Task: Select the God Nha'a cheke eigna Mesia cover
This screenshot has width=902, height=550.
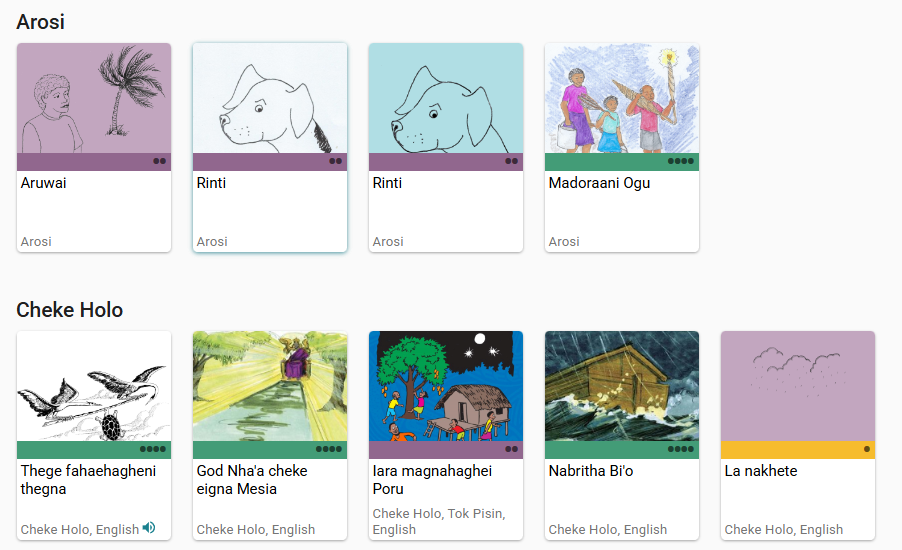Action: click(270, 386)
